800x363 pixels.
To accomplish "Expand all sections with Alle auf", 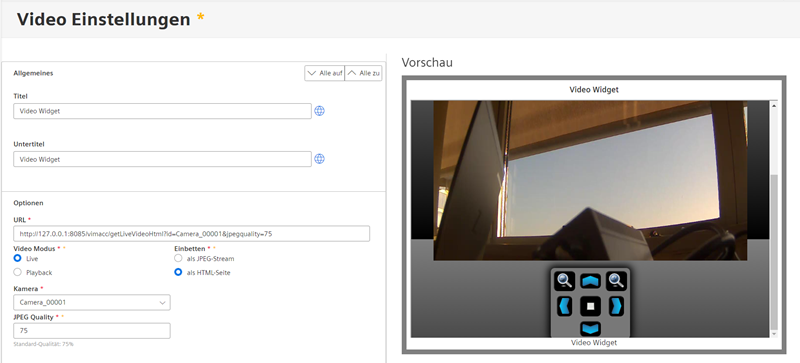I will point(324,73).
